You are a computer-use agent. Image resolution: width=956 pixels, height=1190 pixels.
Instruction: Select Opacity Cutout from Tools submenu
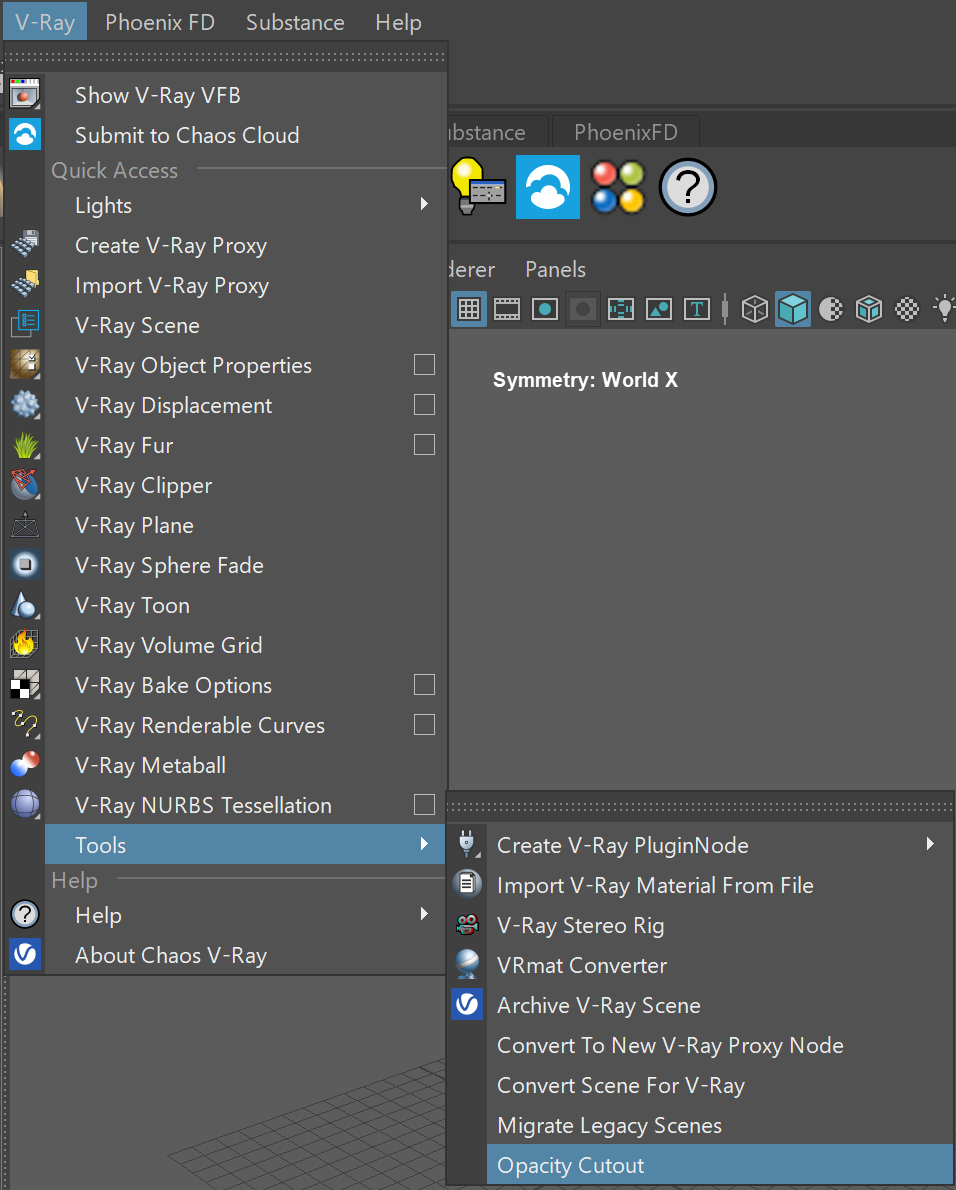[719, 1165]
